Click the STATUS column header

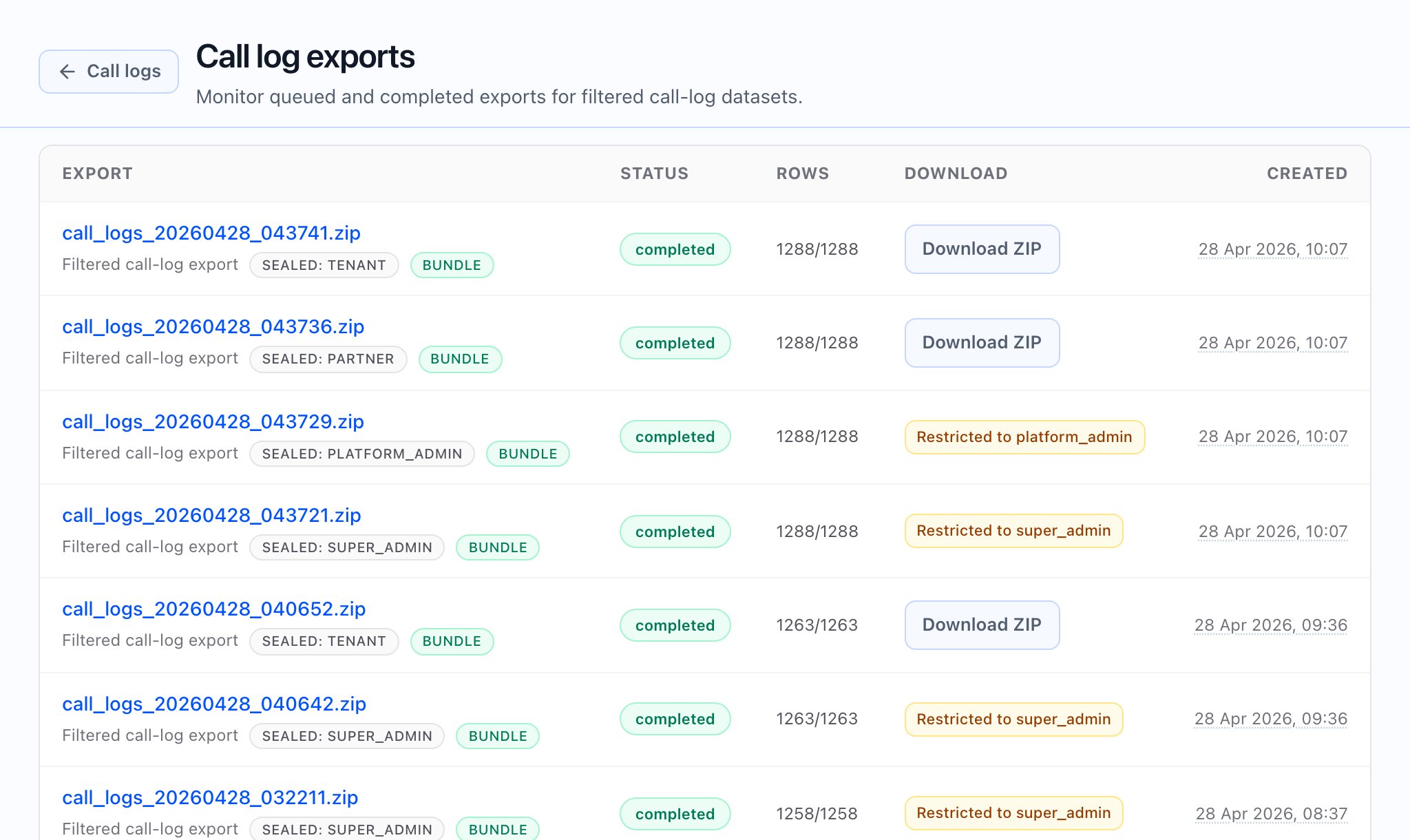click(654, 174)
